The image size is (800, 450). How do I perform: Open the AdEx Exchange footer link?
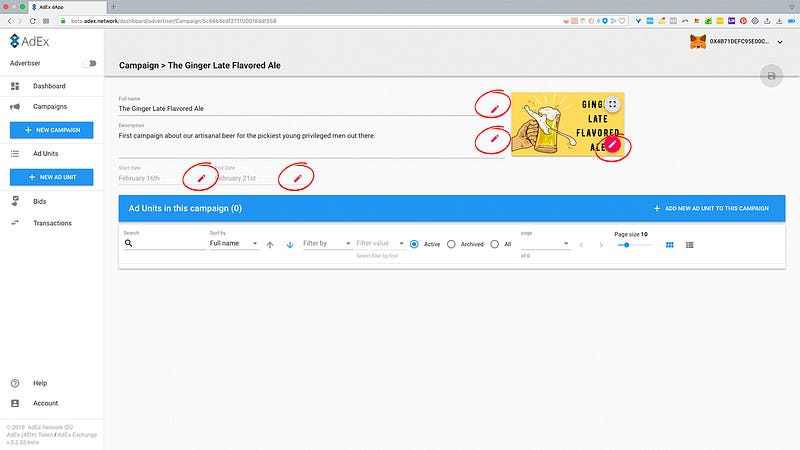(77, 435)
